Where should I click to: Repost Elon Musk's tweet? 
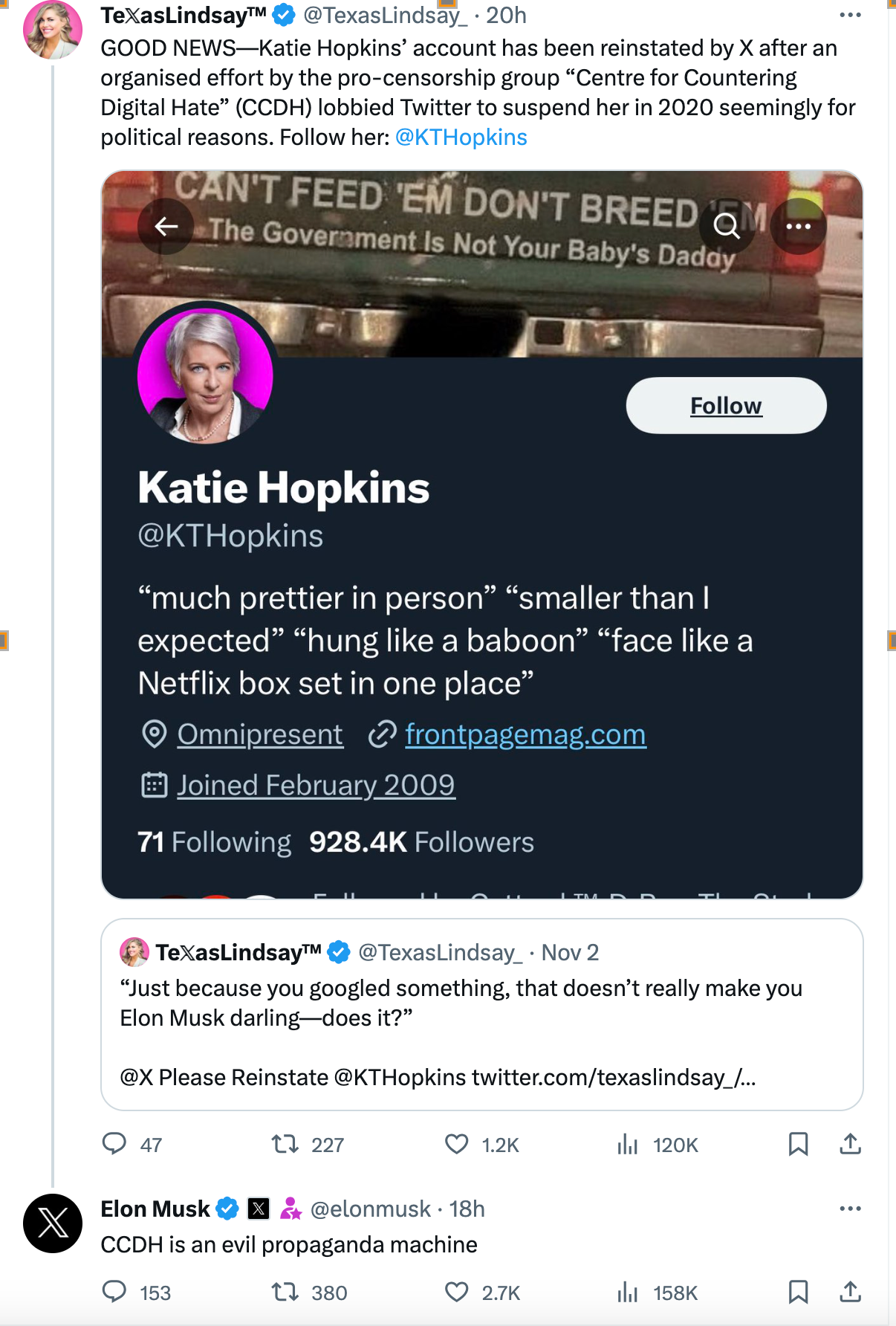point(285,1293)
